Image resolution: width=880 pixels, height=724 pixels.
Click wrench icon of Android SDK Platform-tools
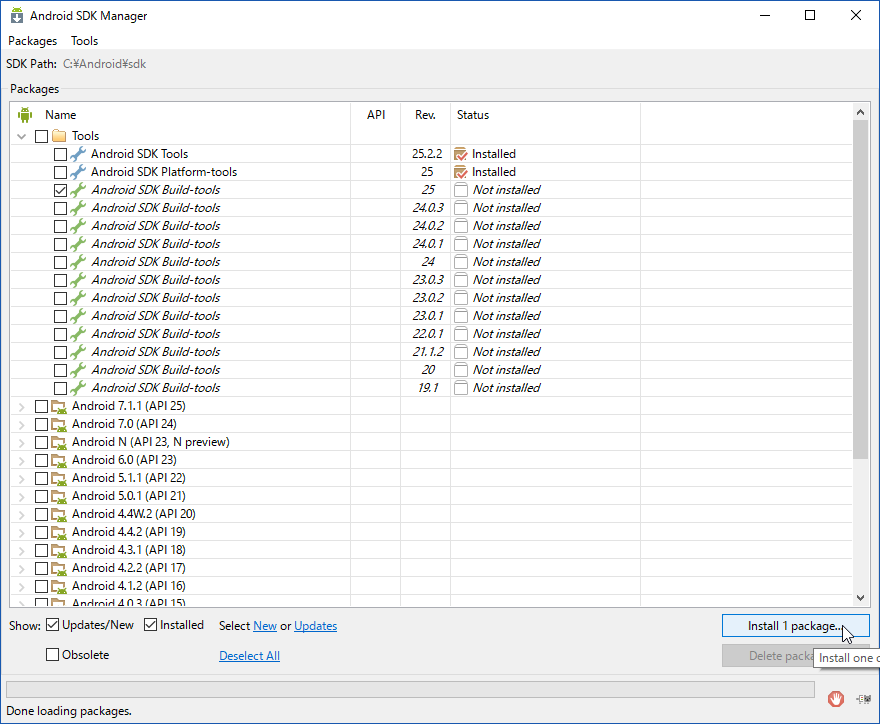click(78, 172)
